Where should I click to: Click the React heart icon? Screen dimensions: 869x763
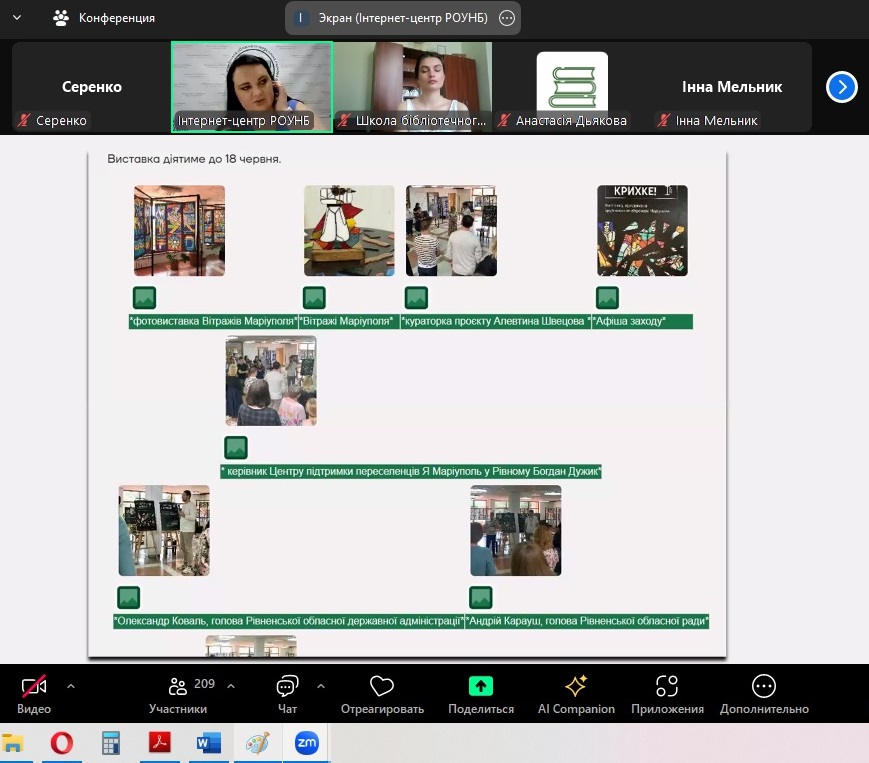tap(382, 687)
